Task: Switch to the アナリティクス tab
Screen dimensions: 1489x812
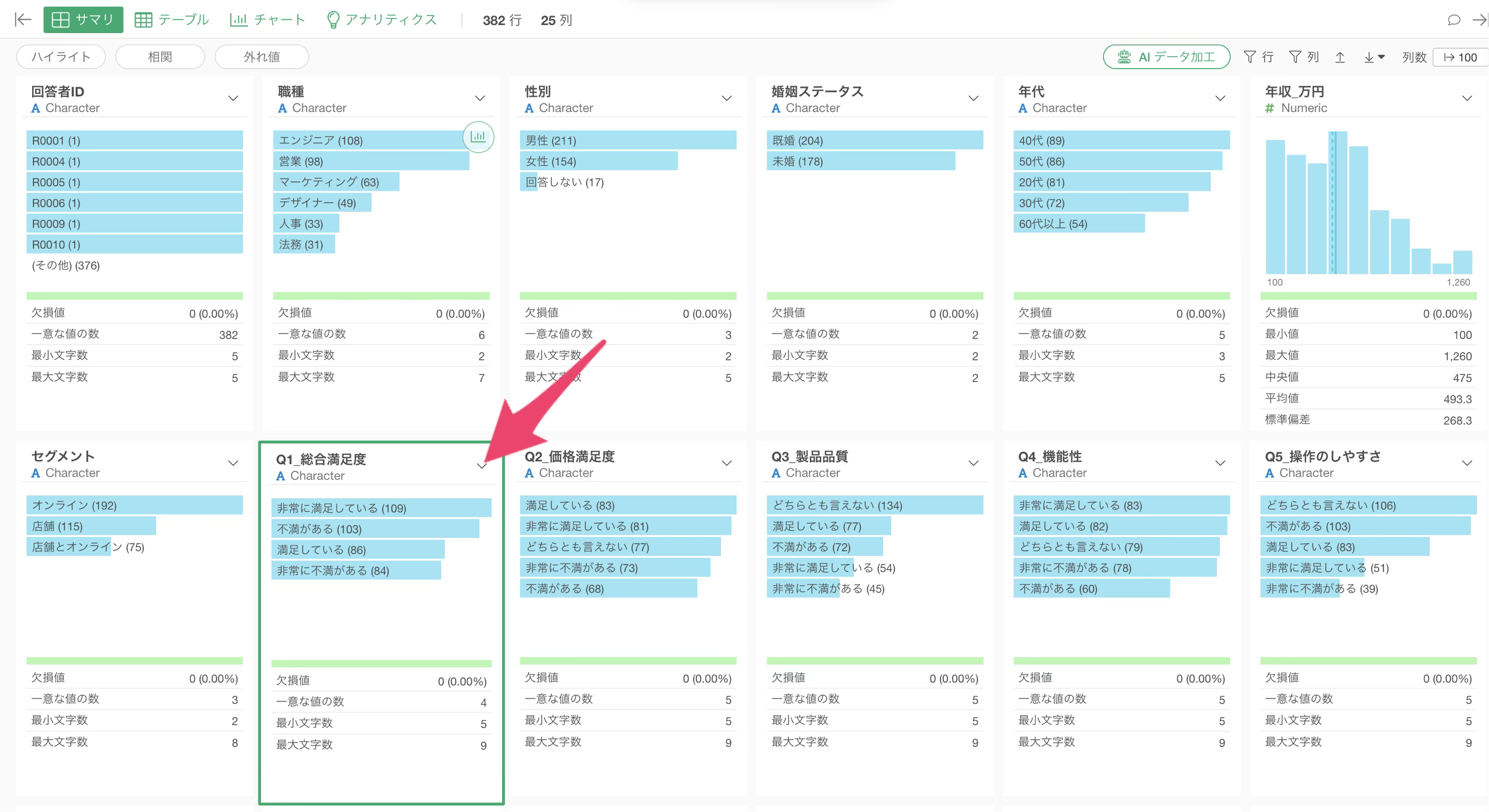Action: tap(381, 20)
